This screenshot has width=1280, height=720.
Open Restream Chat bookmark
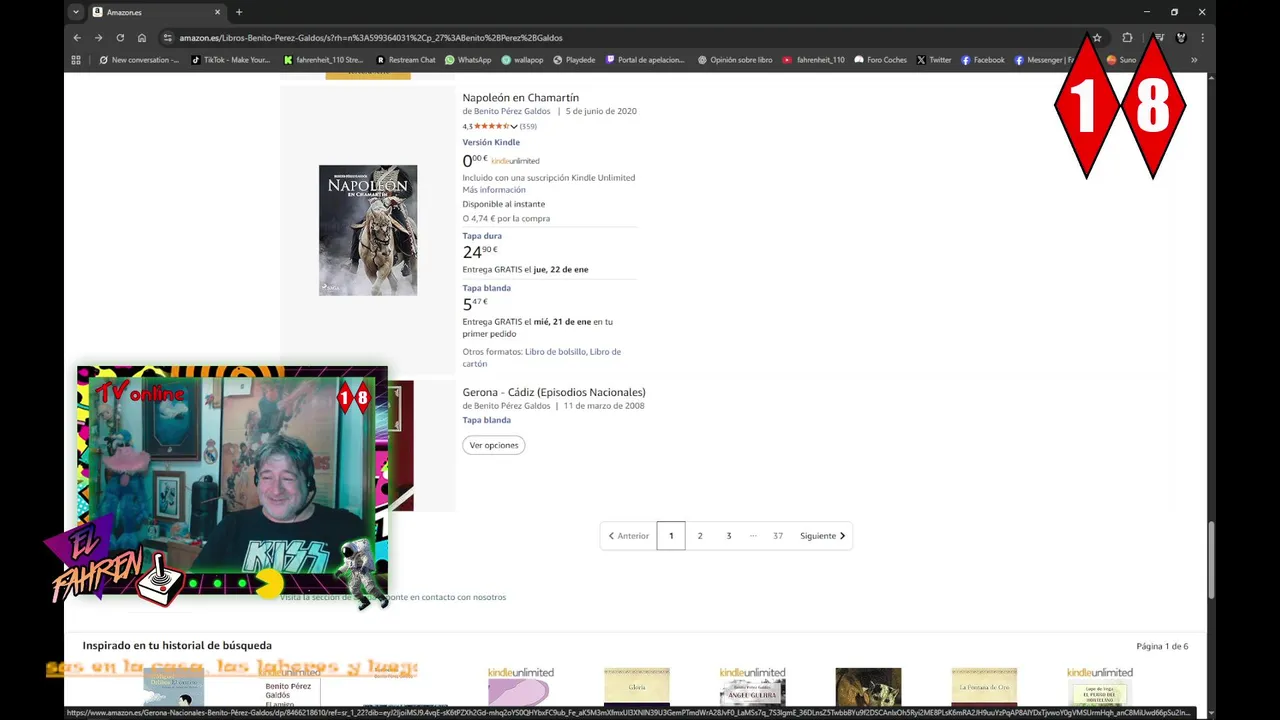coord(406,60)
